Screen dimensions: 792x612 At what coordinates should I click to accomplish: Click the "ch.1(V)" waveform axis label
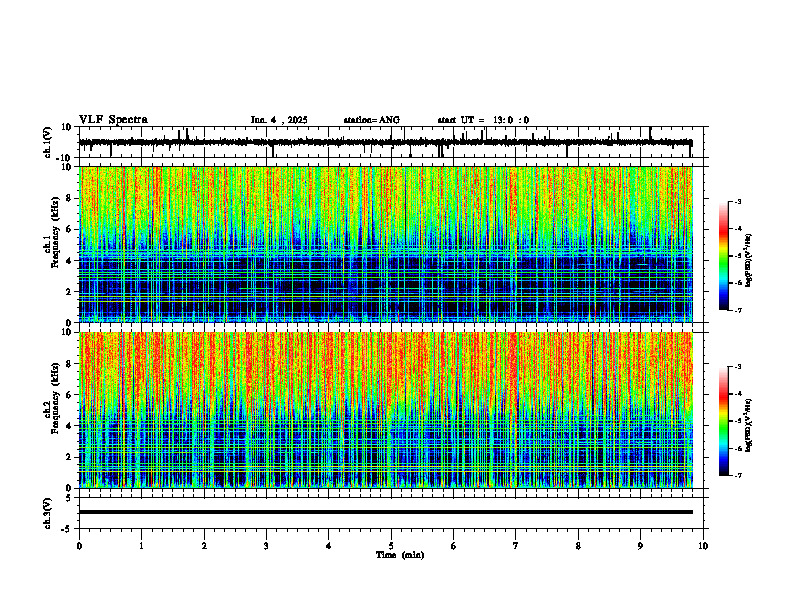(47, 142)
